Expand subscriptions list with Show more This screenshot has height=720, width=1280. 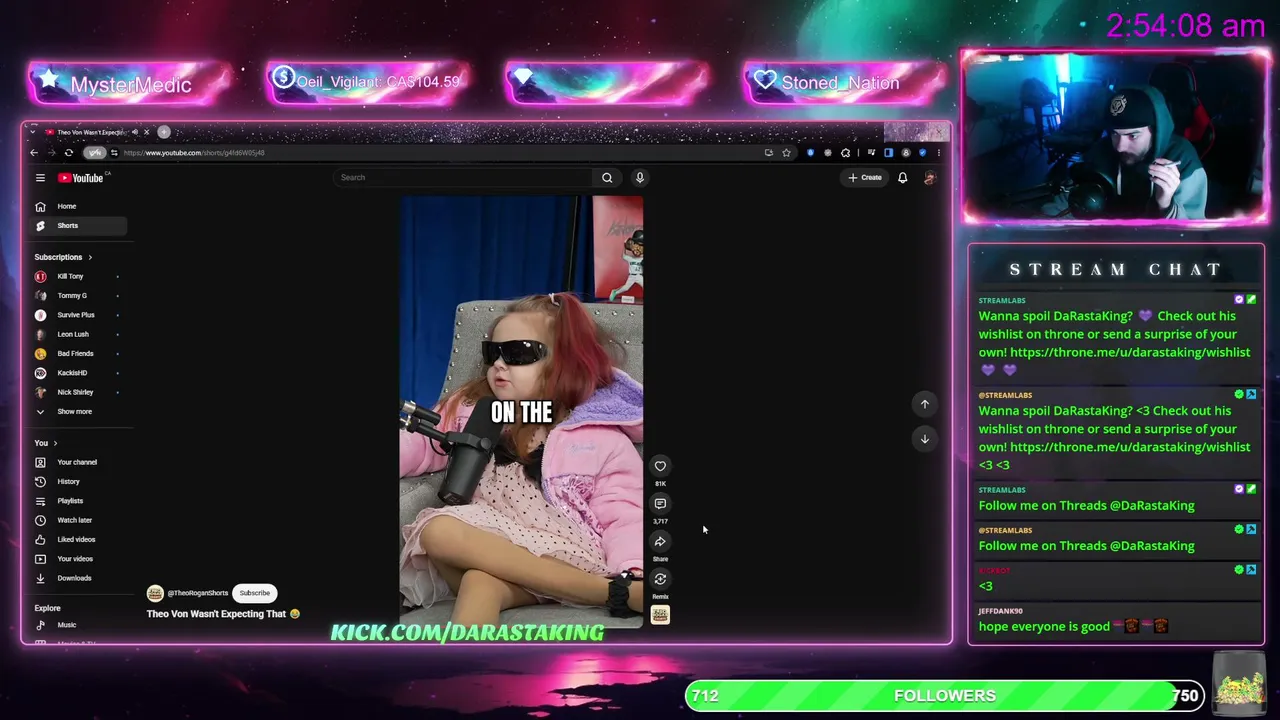[x=80, y=412]
